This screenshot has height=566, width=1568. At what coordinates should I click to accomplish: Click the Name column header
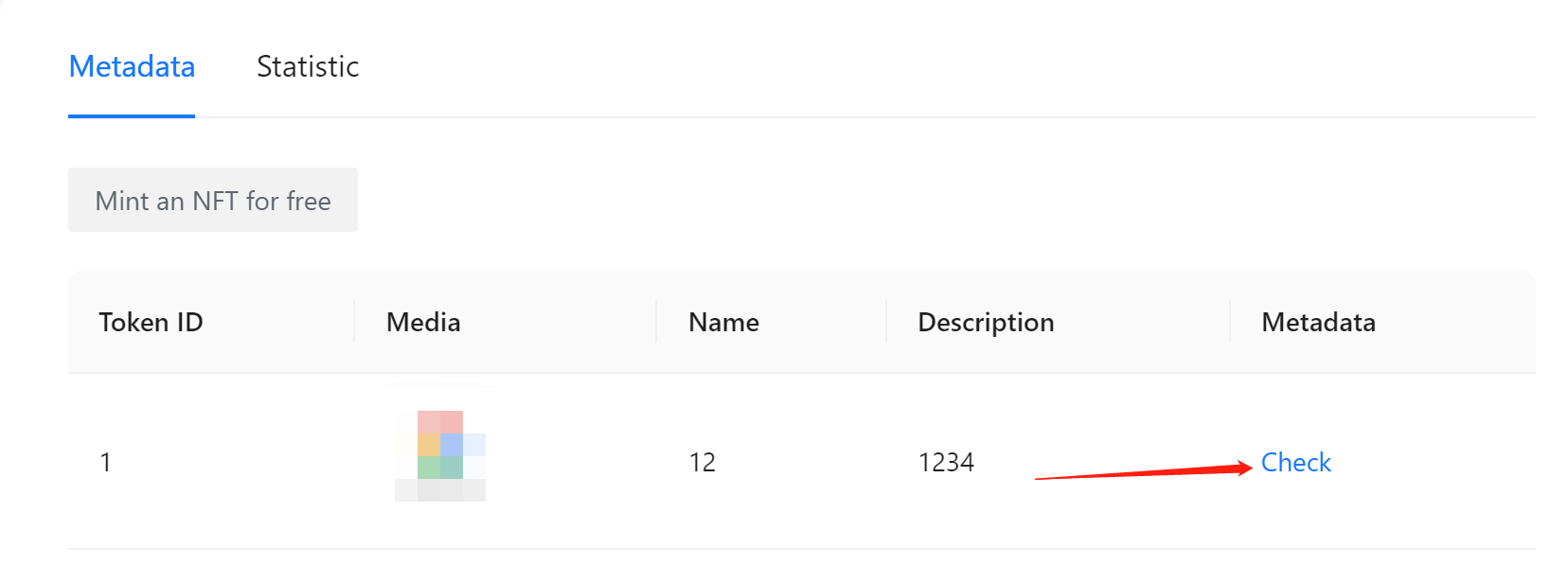point(723,322)
